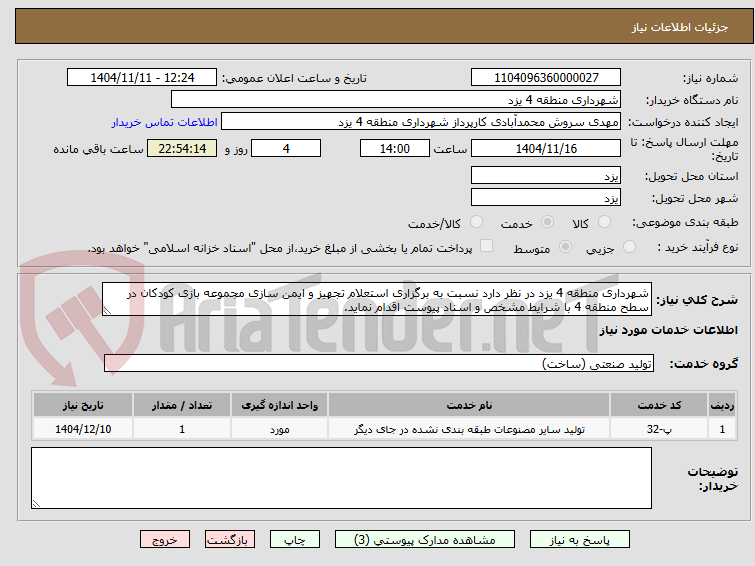
Task: Click the 'تاریخ نیاز' column header
Action: [83, 405]
